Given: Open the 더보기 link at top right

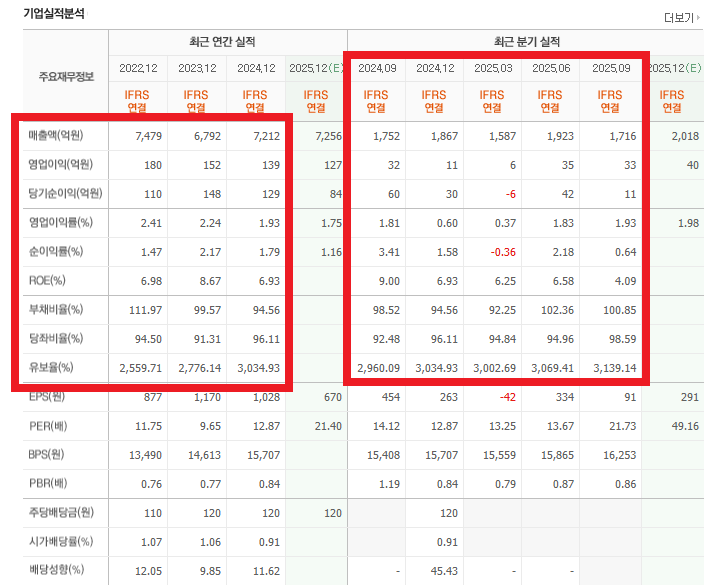Looking at the screenshot, I should (681, 17).
